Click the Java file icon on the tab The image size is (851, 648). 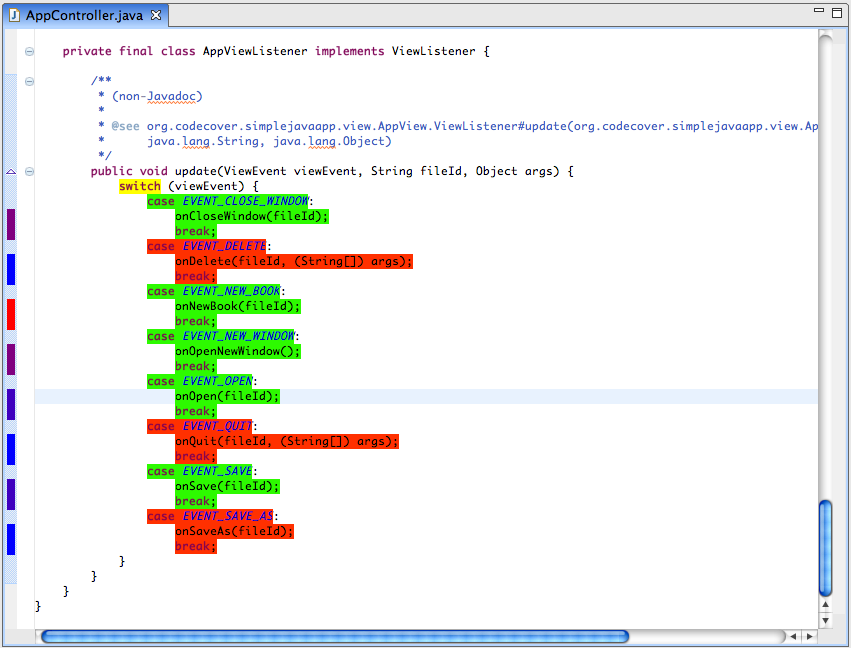click(x=15, y=15)
